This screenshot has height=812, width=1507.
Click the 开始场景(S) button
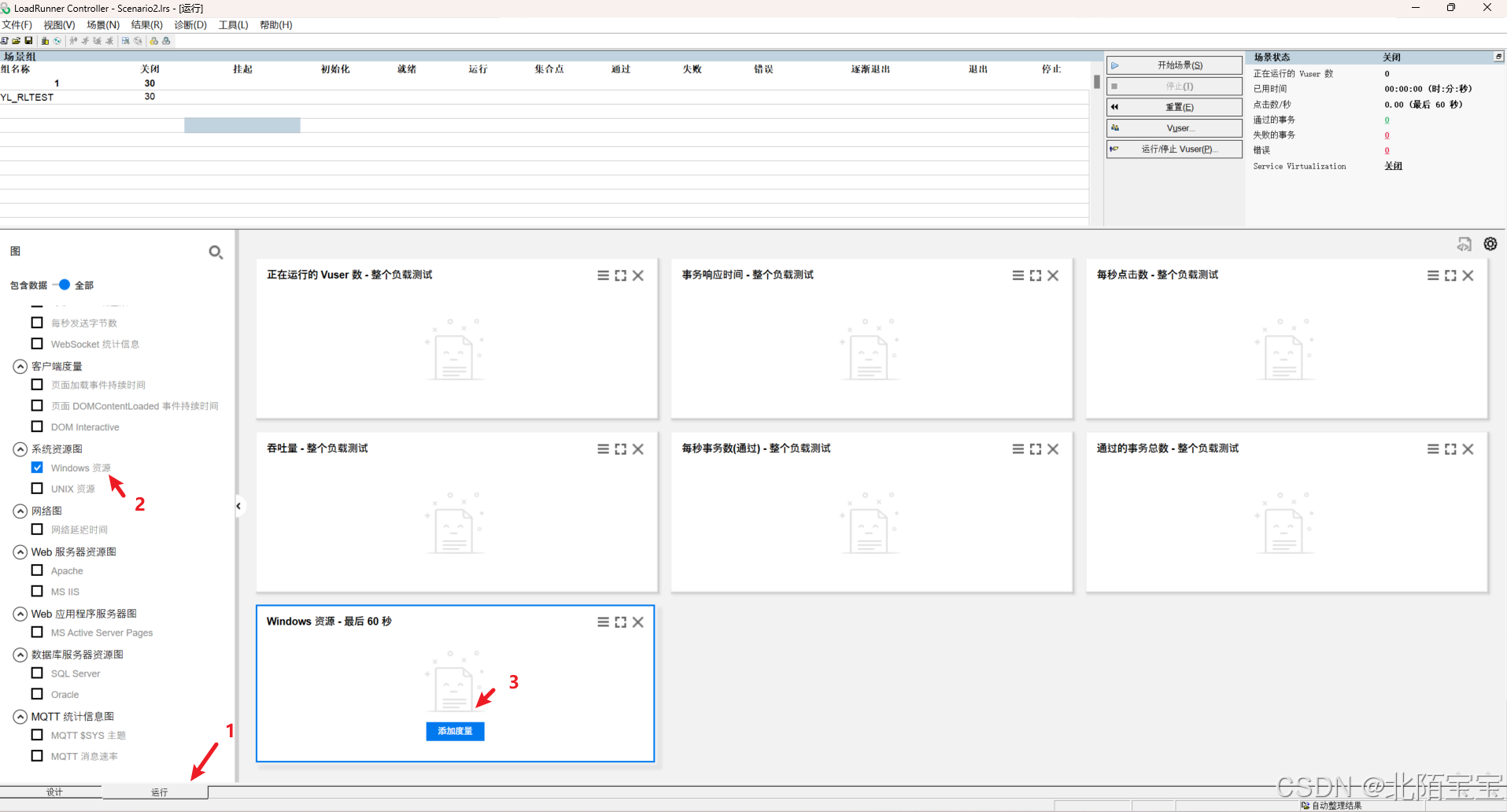pyautogui.click(x=1174, y=65)
